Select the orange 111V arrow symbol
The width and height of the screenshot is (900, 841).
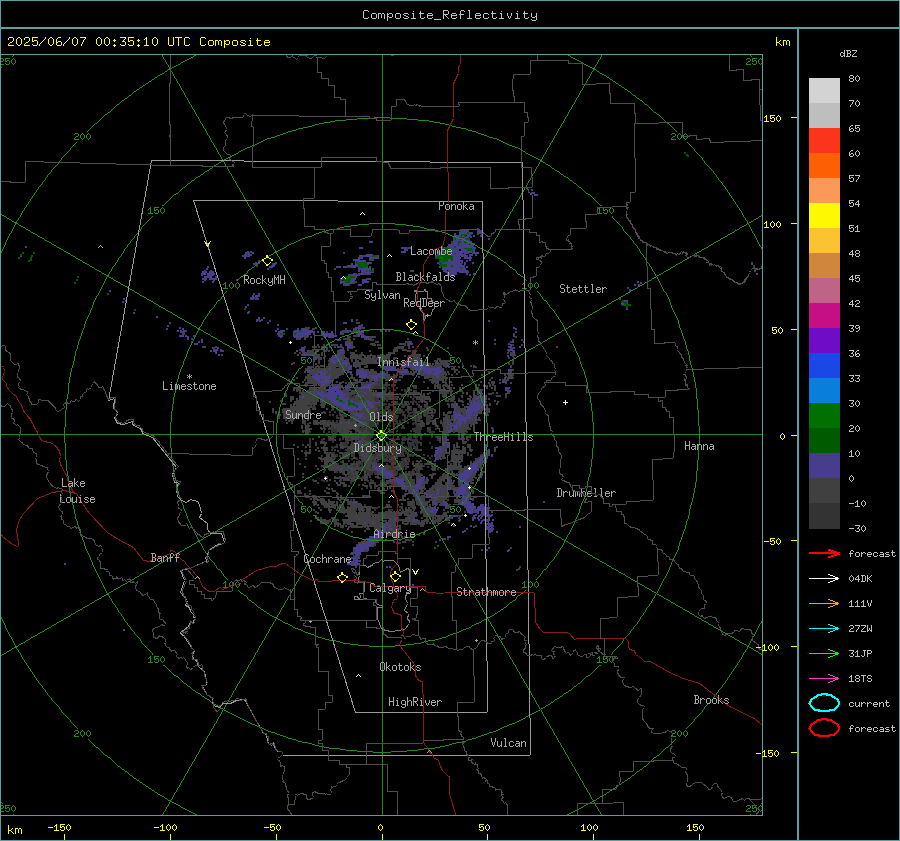(824, 603)
